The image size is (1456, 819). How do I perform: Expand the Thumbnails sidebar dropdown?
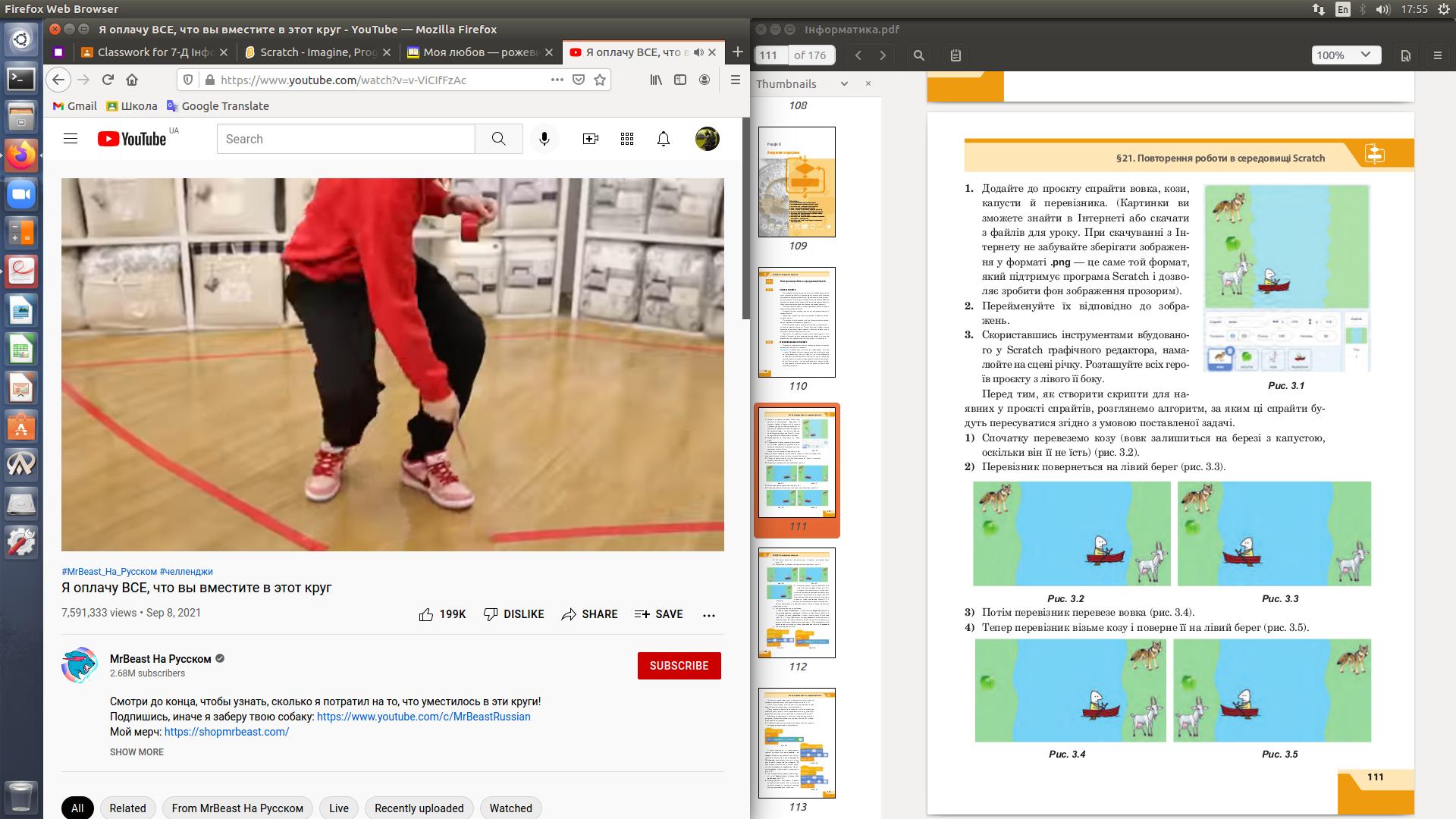(844, 84)
